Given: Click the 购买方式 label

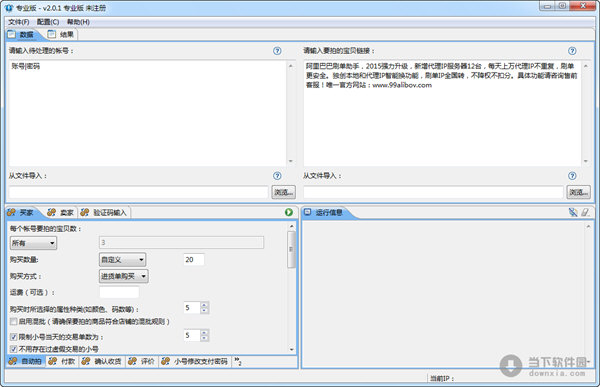Looking at the screenshot, I should 25,276.
